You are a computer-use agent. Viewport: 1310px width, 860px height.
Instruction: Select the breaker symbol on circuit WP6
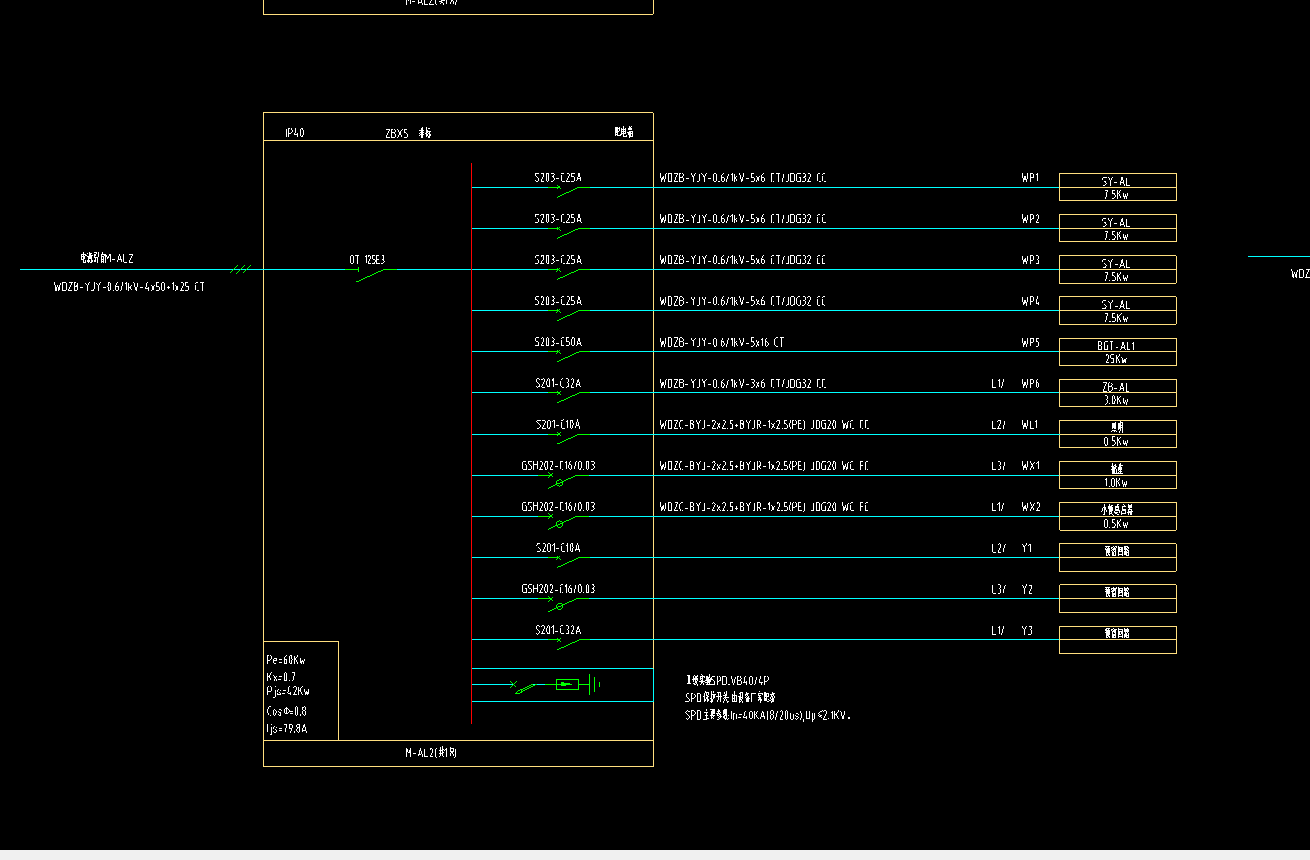570,396
